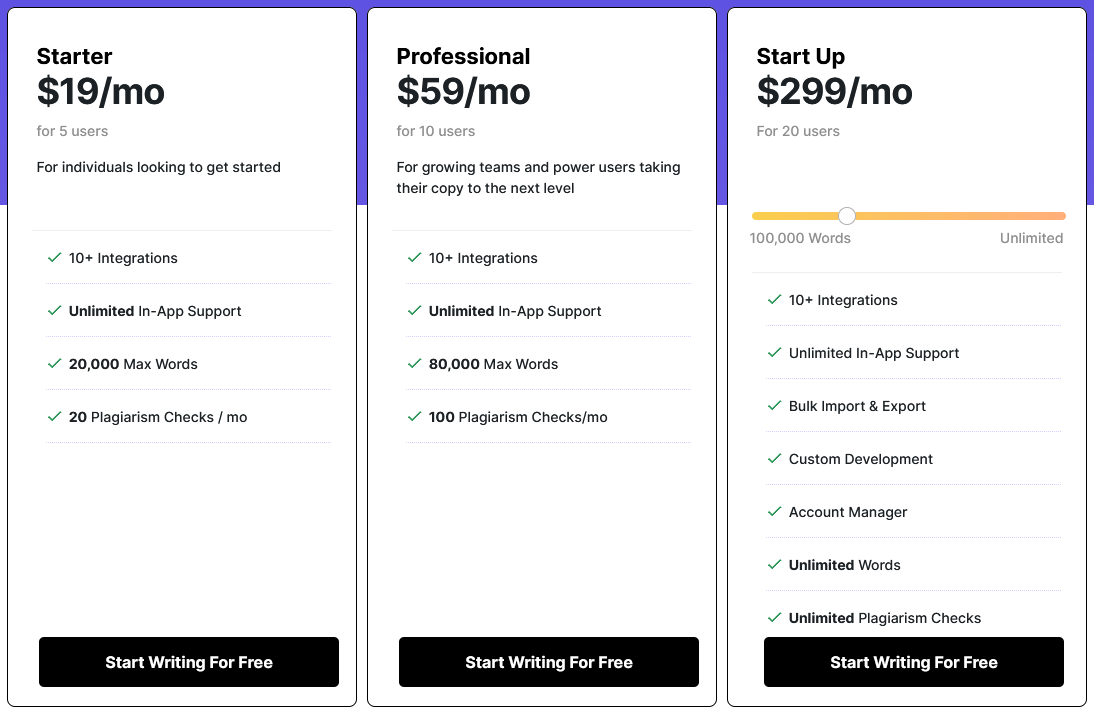Click the 100,000 Words label under the slider
This screenshot has width=1094, height=713.
tap(800, 238)
